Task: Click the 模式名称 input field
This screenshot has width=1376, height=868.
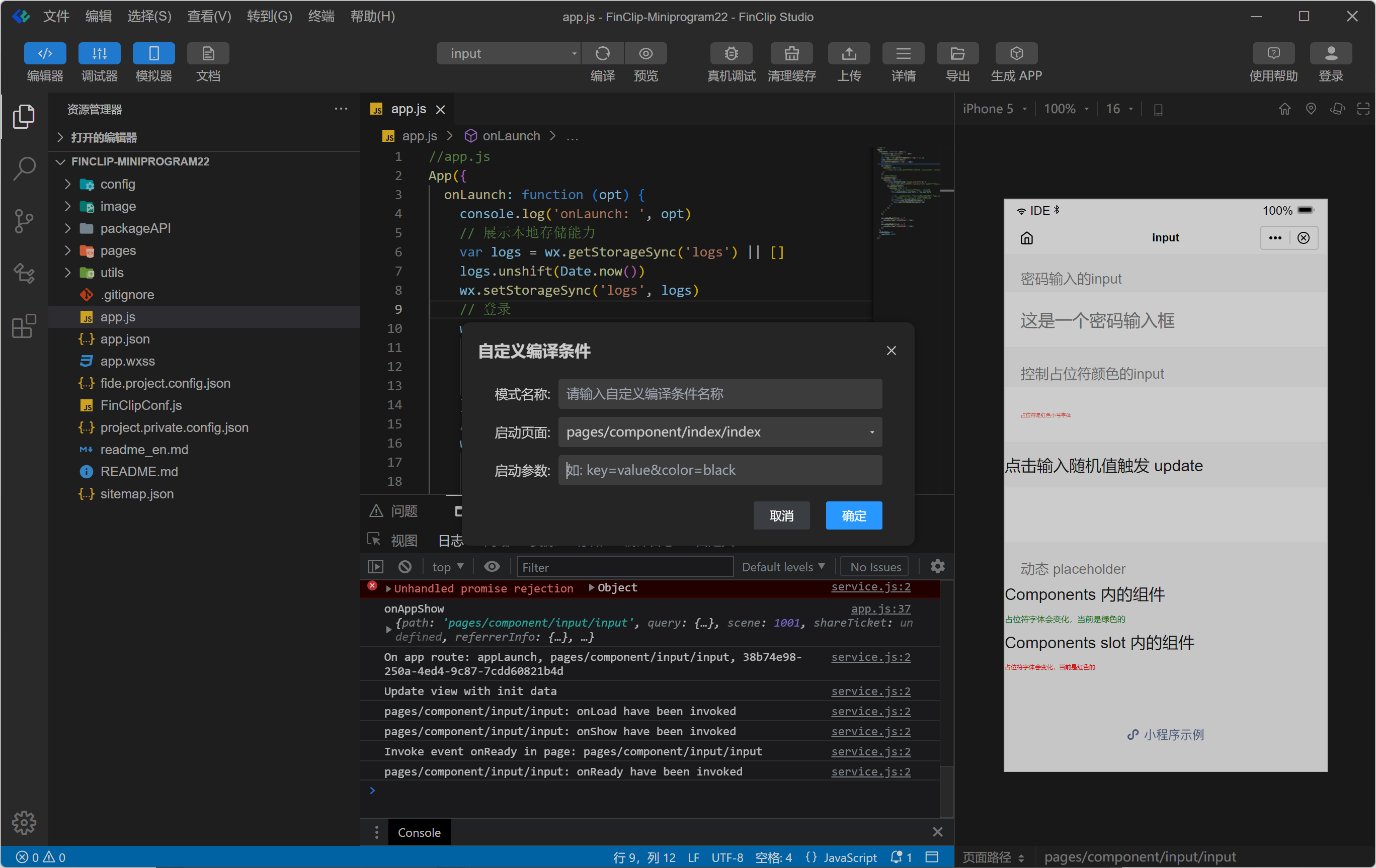Action: (719, 394)
